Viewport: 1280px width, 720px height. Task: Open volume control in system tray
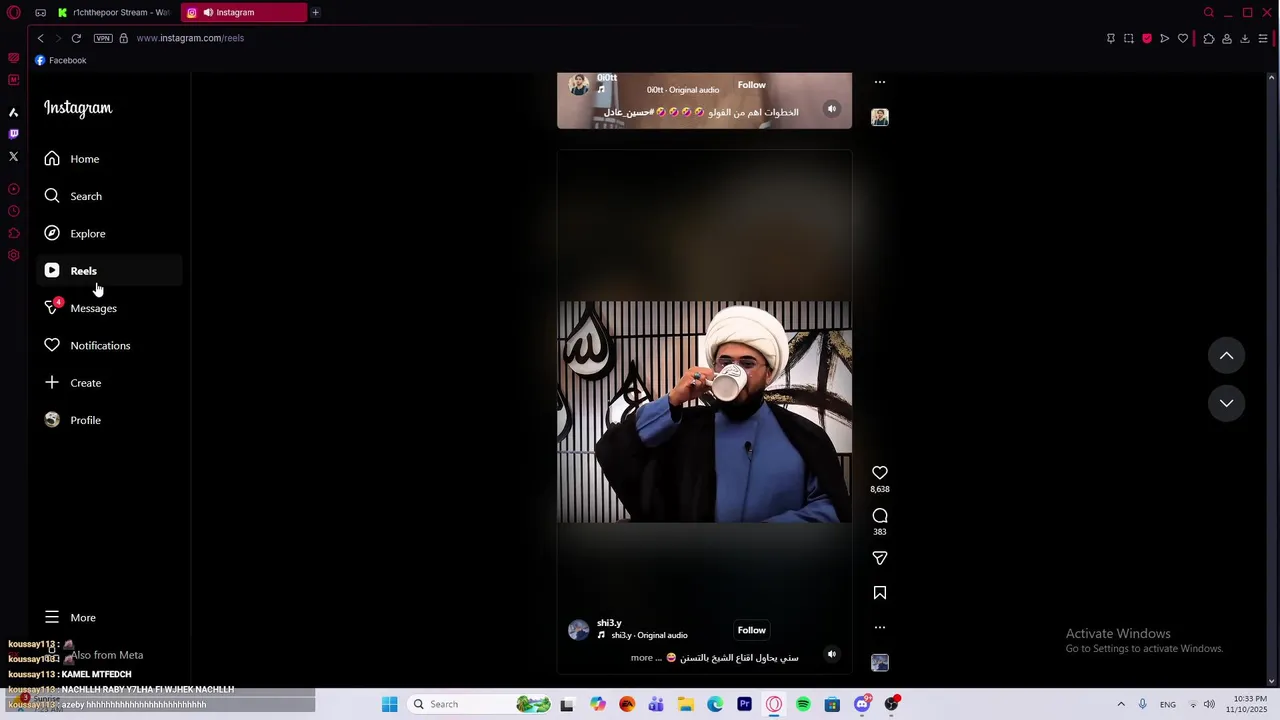coord(1209,704)
